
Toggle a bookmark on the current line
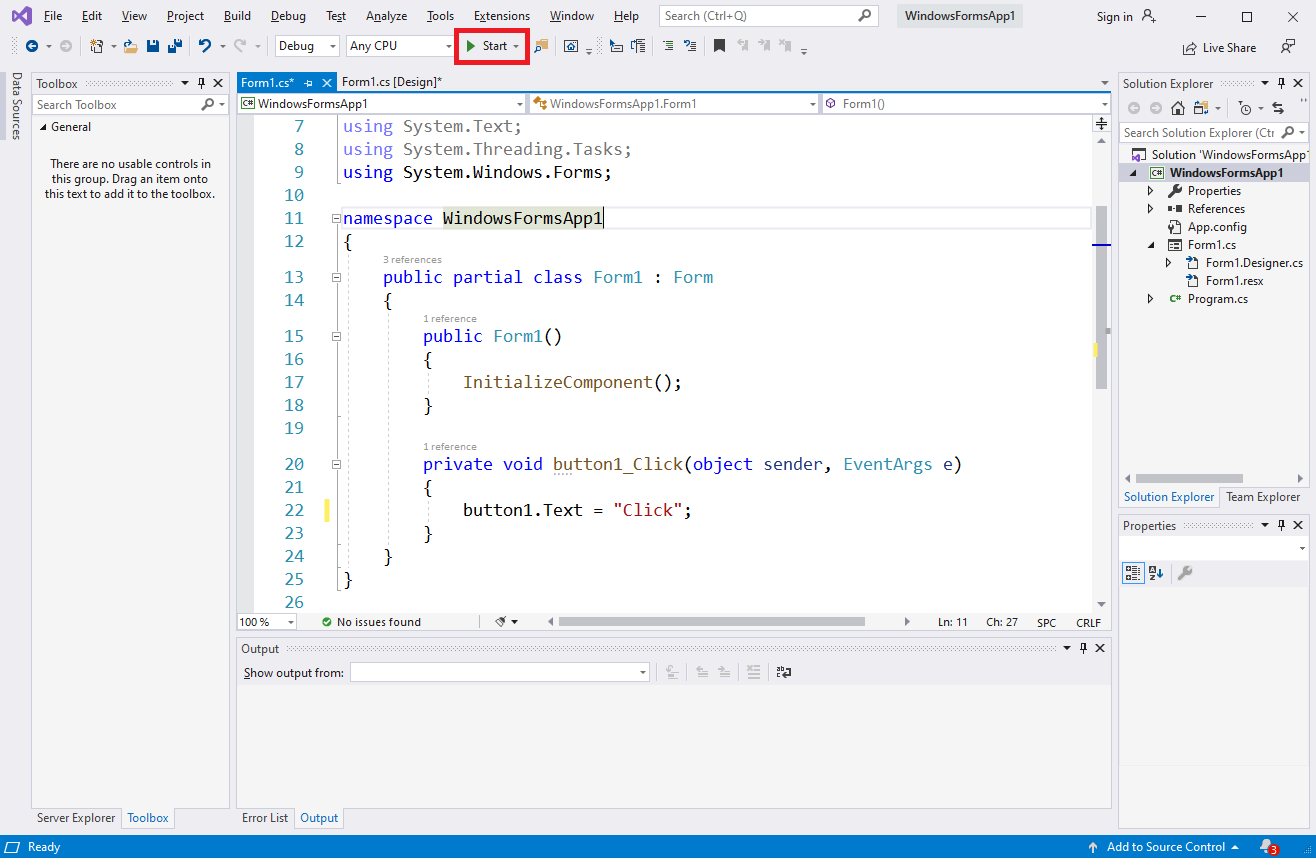tap(719, 46)
